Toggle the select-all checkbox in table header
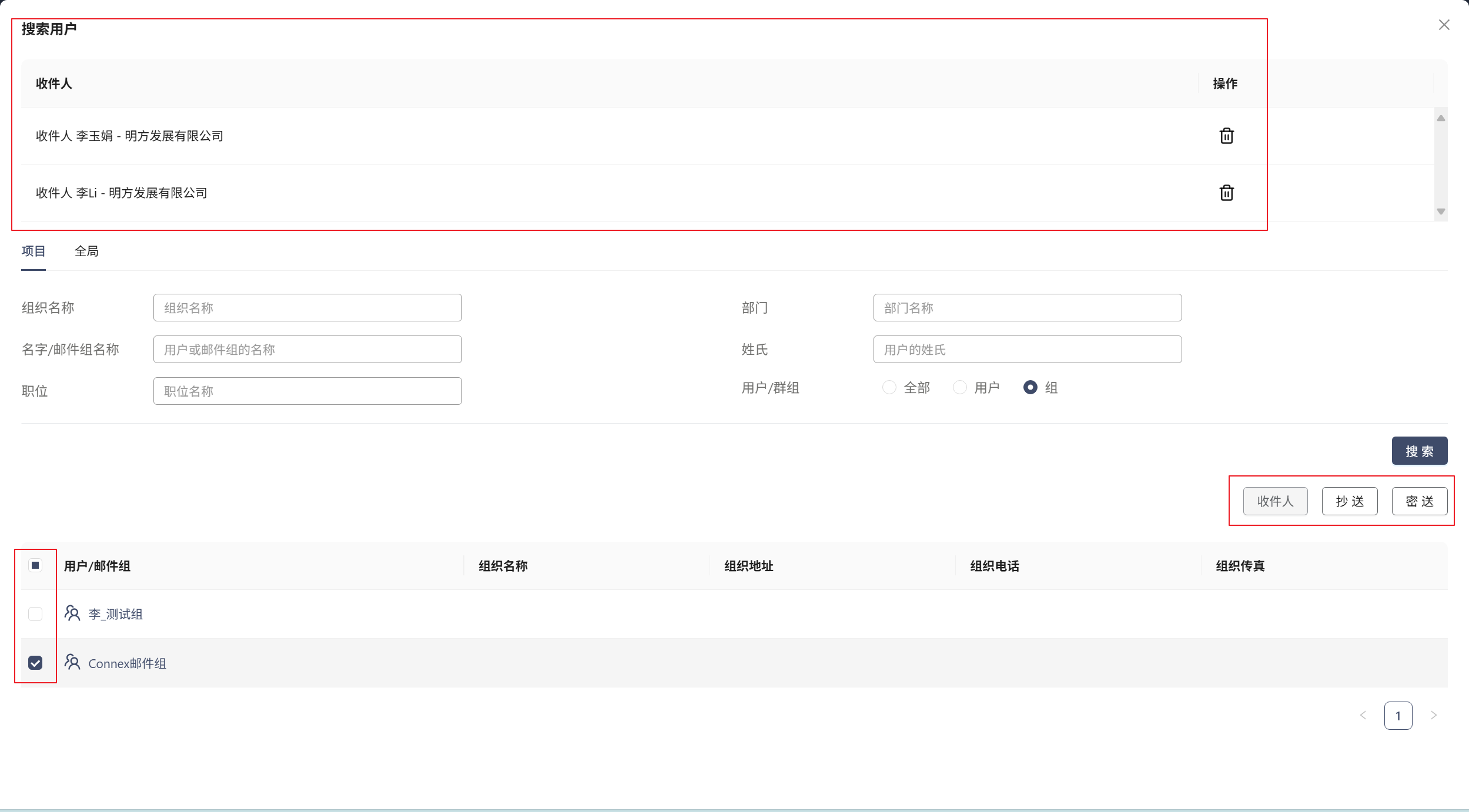Viewport: 1469px width, 812px height. coord(35,565)
